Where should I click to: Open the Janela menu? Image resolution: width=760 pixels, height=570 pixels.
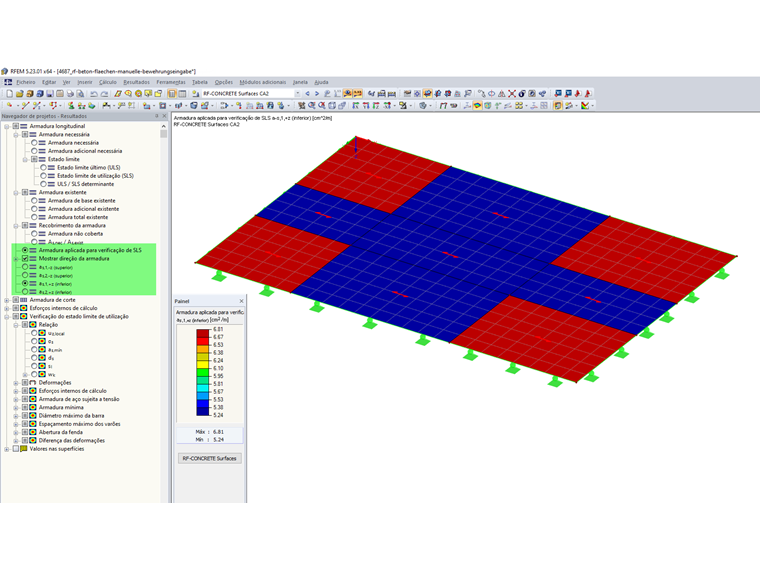pos(300,82)
